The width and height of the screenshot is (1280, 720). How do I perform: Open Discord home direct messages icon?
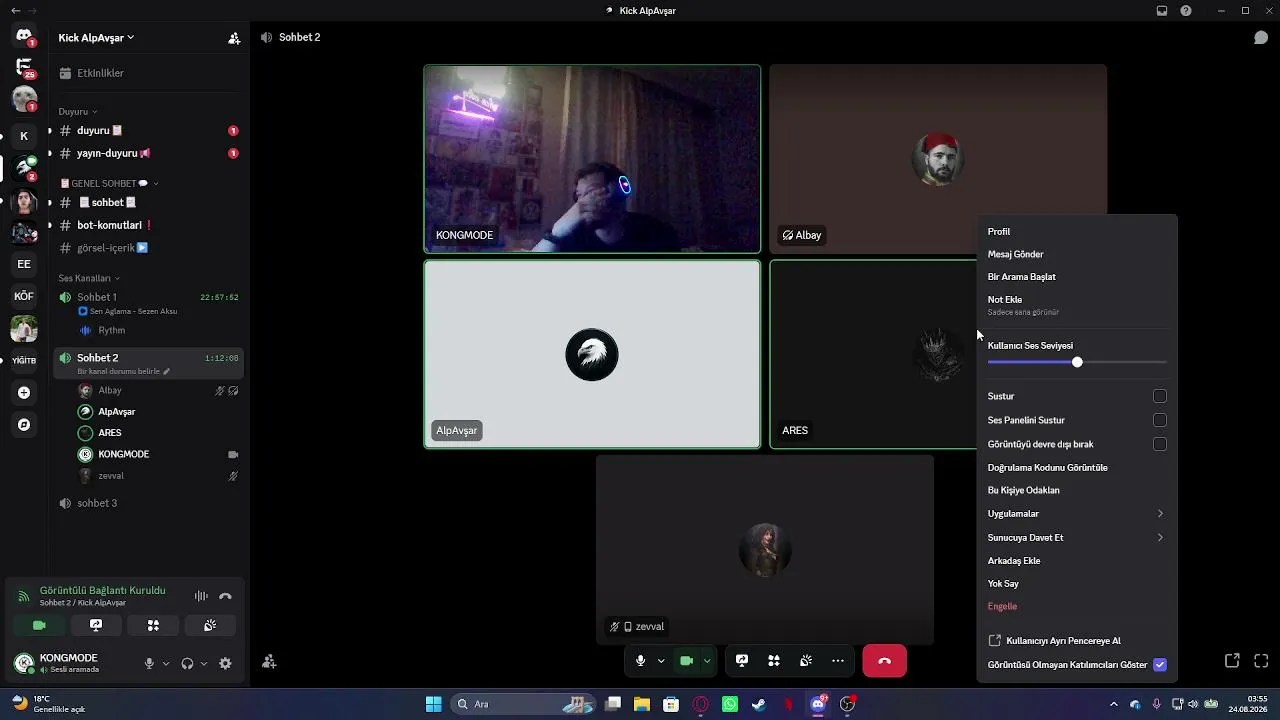24,36
